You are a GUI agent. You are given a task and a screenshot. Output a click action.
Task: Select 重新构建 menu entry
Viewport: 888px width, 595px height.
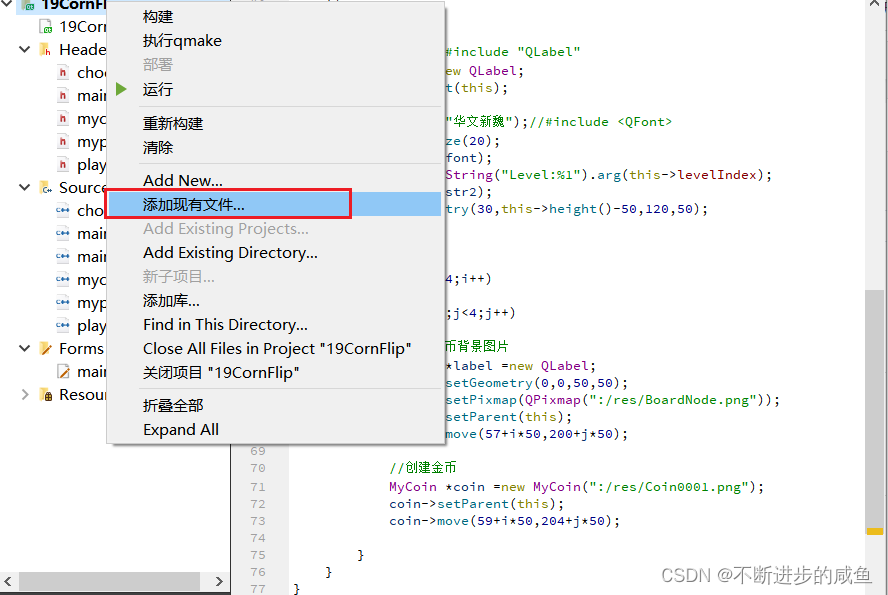pos(173,123)
